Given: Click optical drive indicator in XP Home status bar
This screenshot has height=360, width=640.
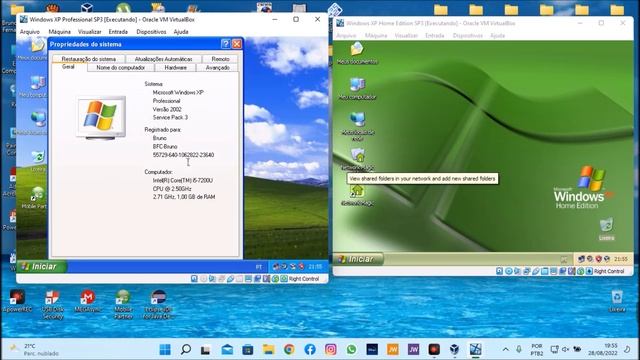Looking at the screenshot, I should (x=509, y=271).
